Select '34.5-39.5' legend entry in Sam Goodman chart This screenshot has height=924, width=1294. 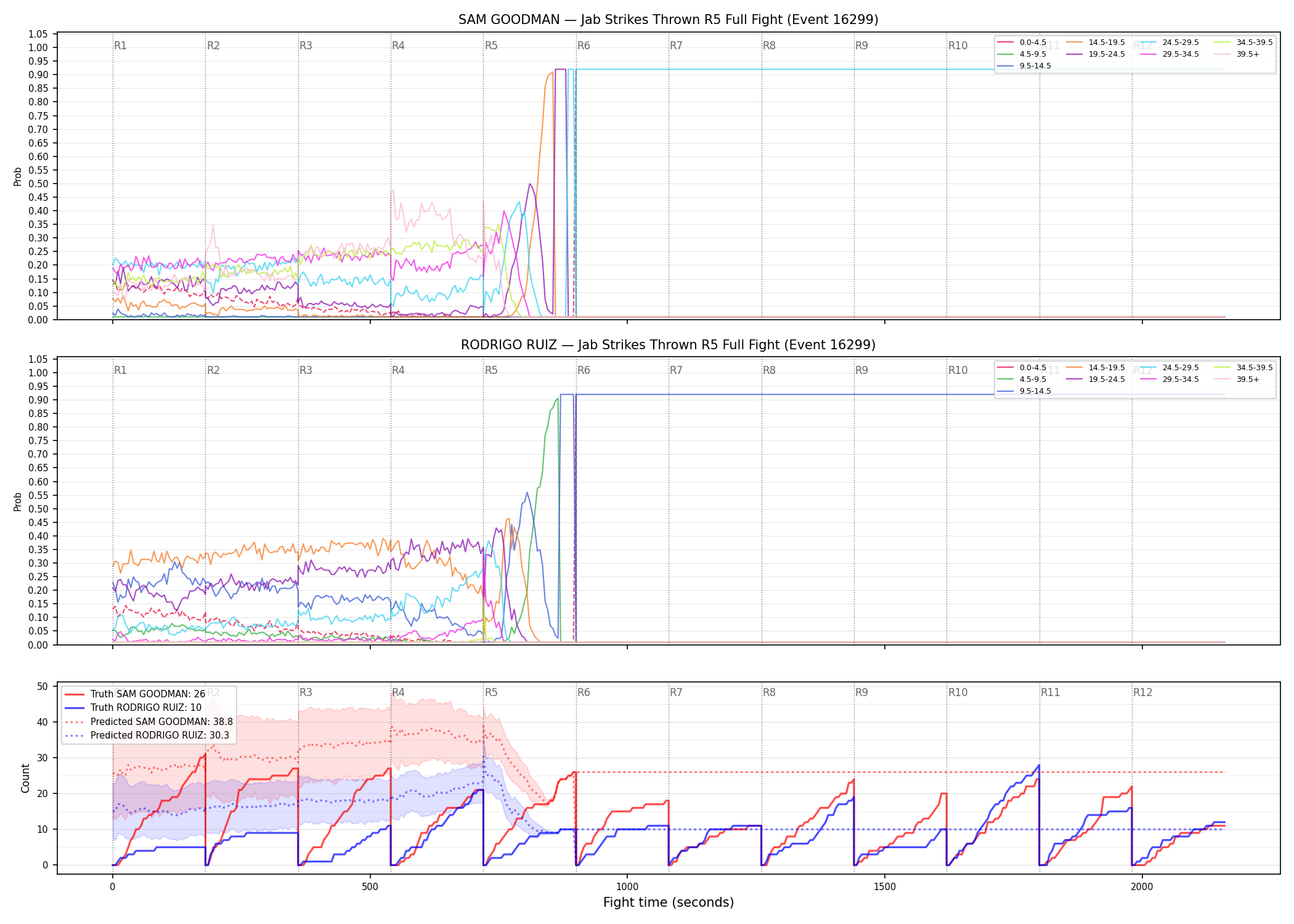click(1243, 43)
